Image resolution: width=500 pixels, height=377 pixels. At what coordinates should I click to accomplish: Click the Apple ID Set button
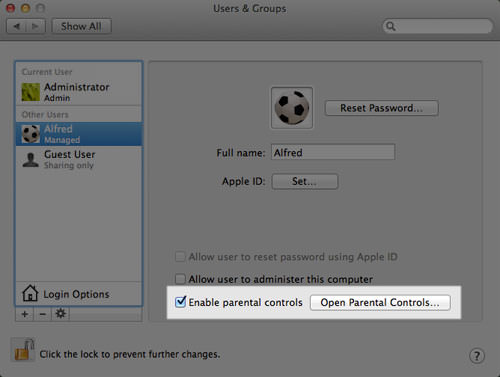coord(305,182)
